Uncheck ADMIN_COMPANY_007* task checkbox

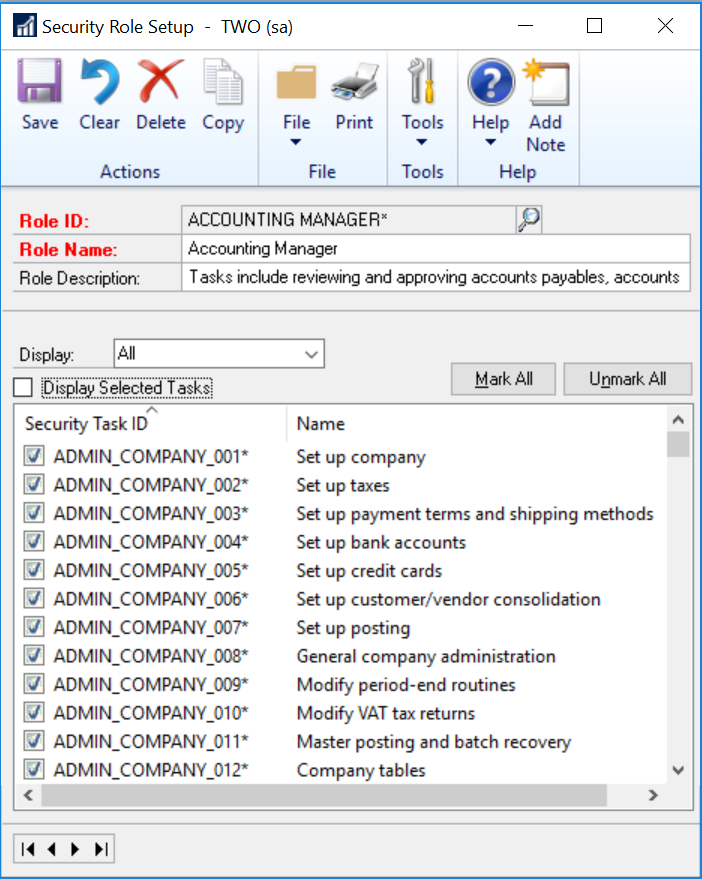point(34,627)
